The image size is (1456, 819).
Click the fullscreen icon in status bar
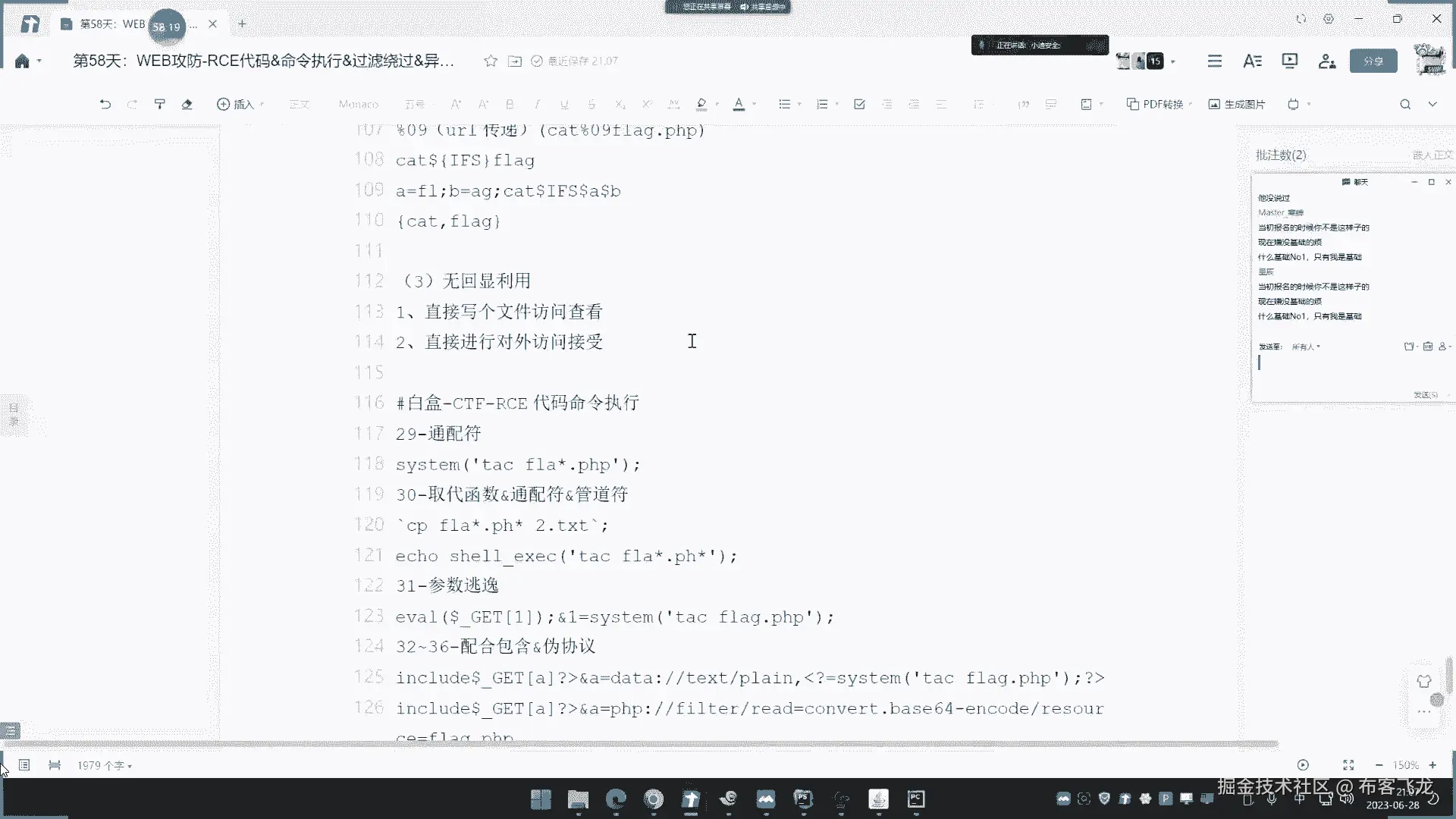coord(1348,765)
